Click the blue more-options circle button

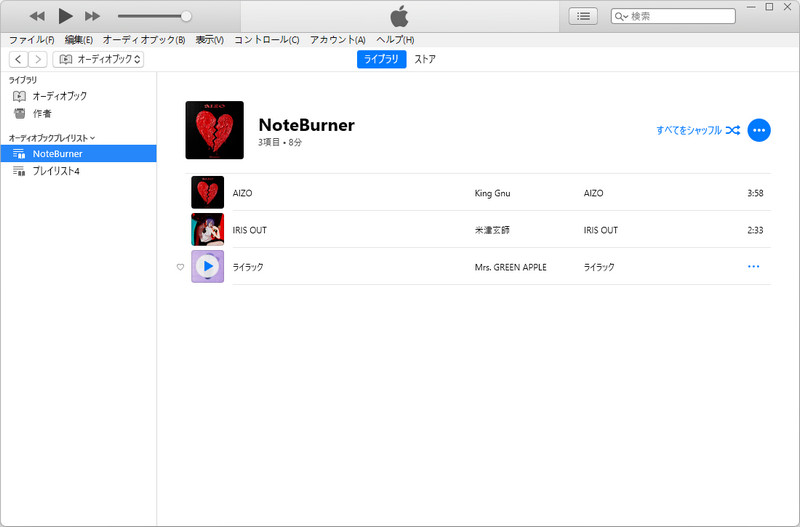click(x=759, y=130)
